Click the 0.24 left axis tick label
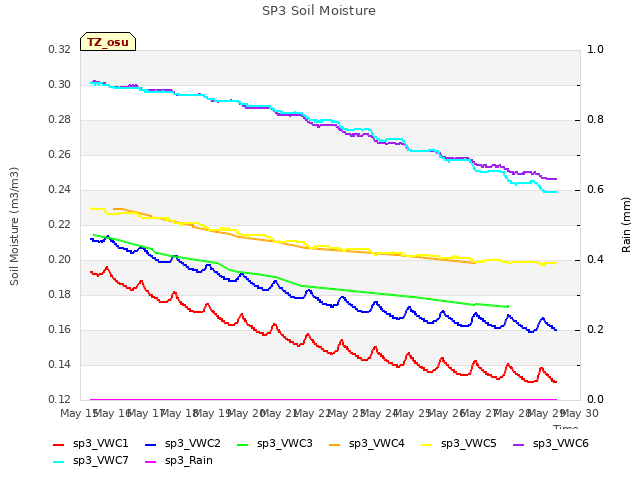640x480 pixels. [x=59, y=189]
